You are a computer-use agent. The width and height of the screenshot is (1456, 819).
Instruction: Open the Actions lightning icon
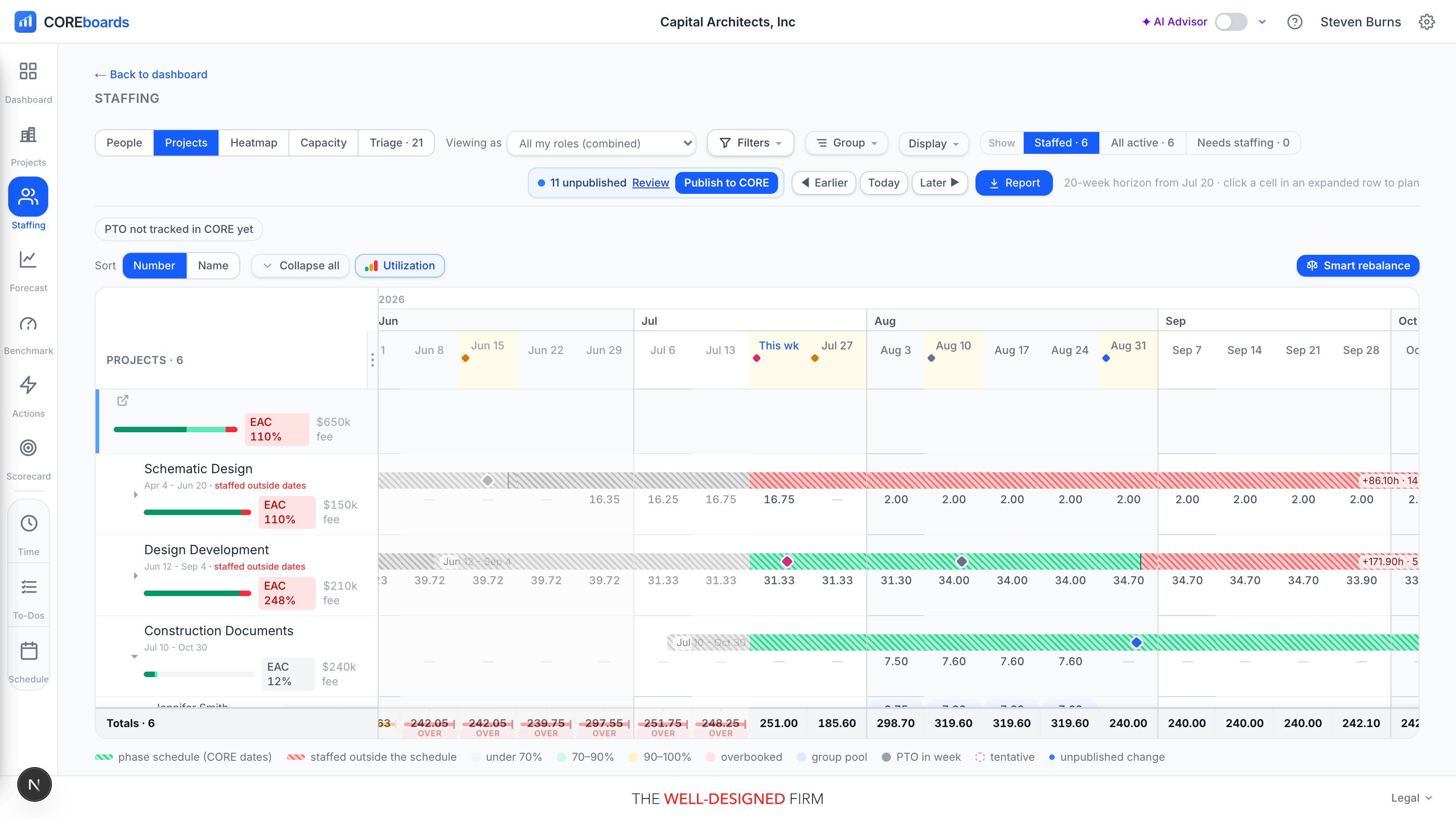pos(28,385)
